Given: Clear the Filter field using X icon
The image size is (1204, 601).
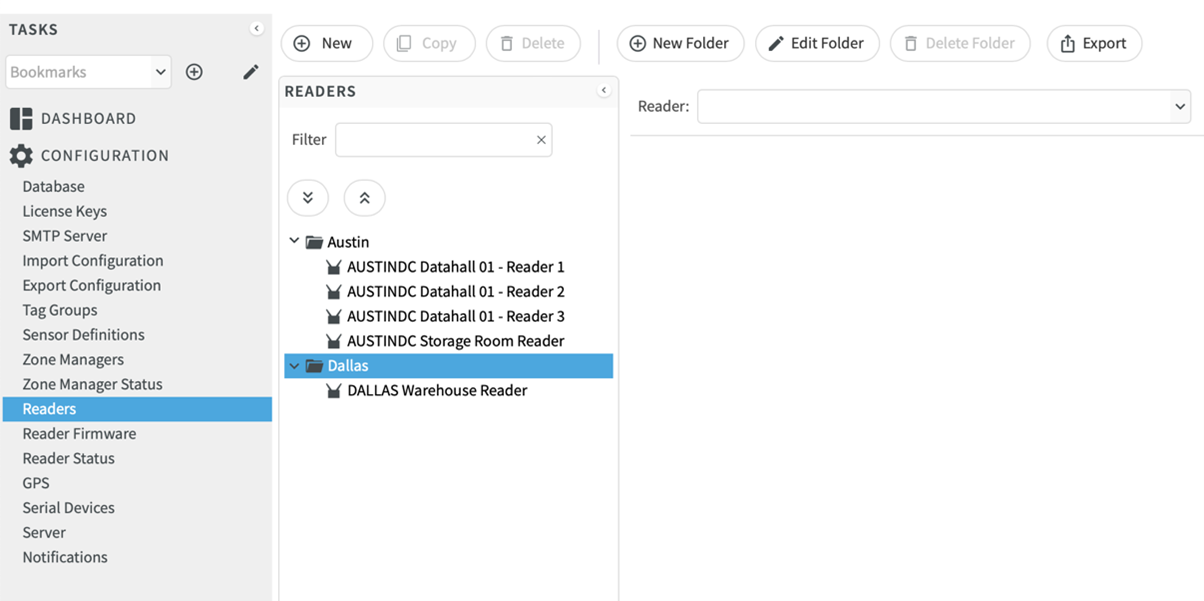Looking at the screenshot, I should click(541, 140).
